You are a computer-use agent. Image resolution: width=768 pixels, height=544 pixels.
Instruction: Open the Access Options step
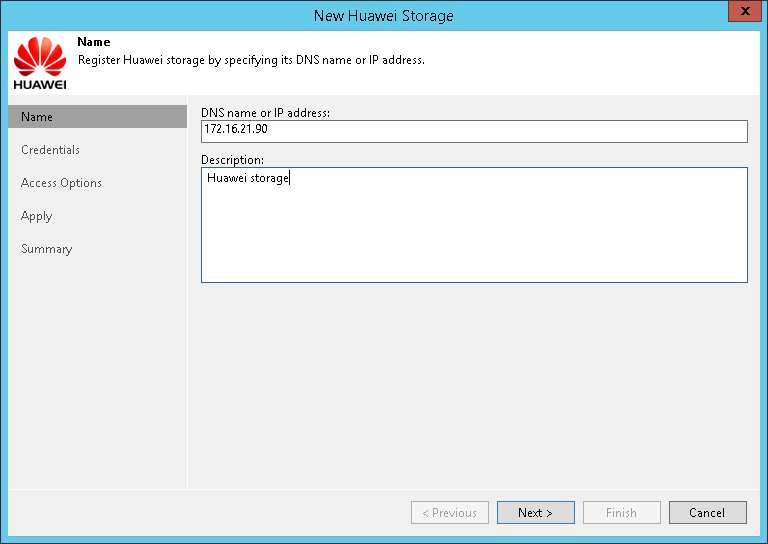click(x=61, y=183)
